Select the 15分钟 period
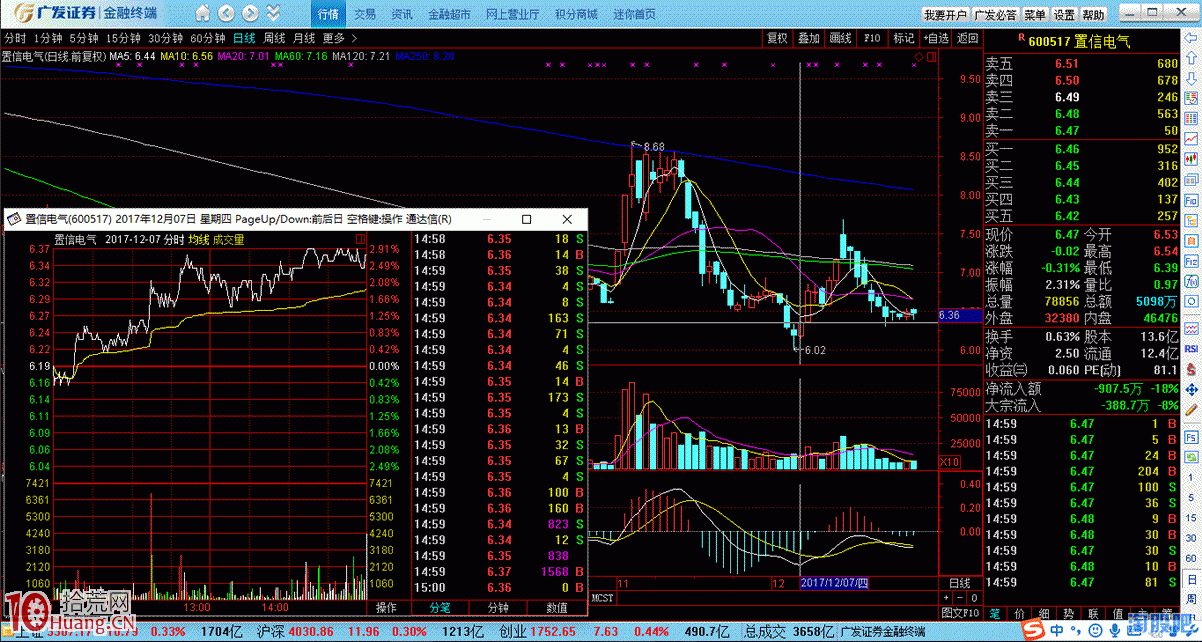The width and height of the screenshot is (1202, 642). (123, 38)
